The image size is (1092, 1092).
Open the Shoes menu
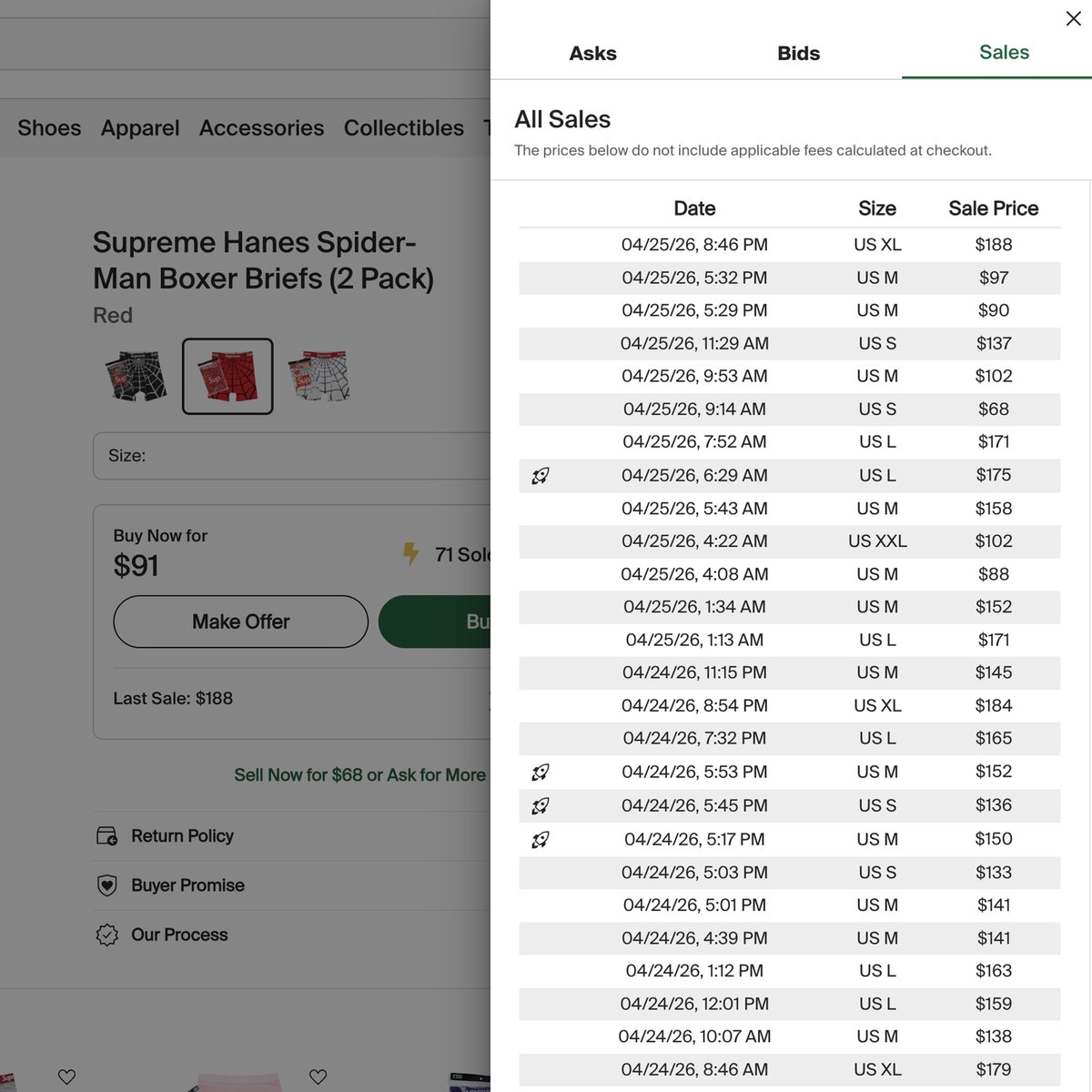click(x=49, y=128)
